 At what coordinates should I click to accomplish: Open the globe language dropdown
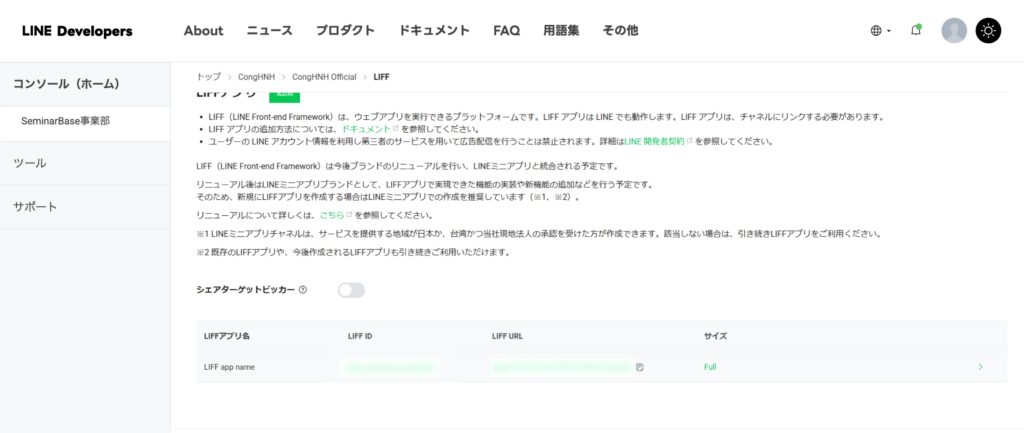880,31
